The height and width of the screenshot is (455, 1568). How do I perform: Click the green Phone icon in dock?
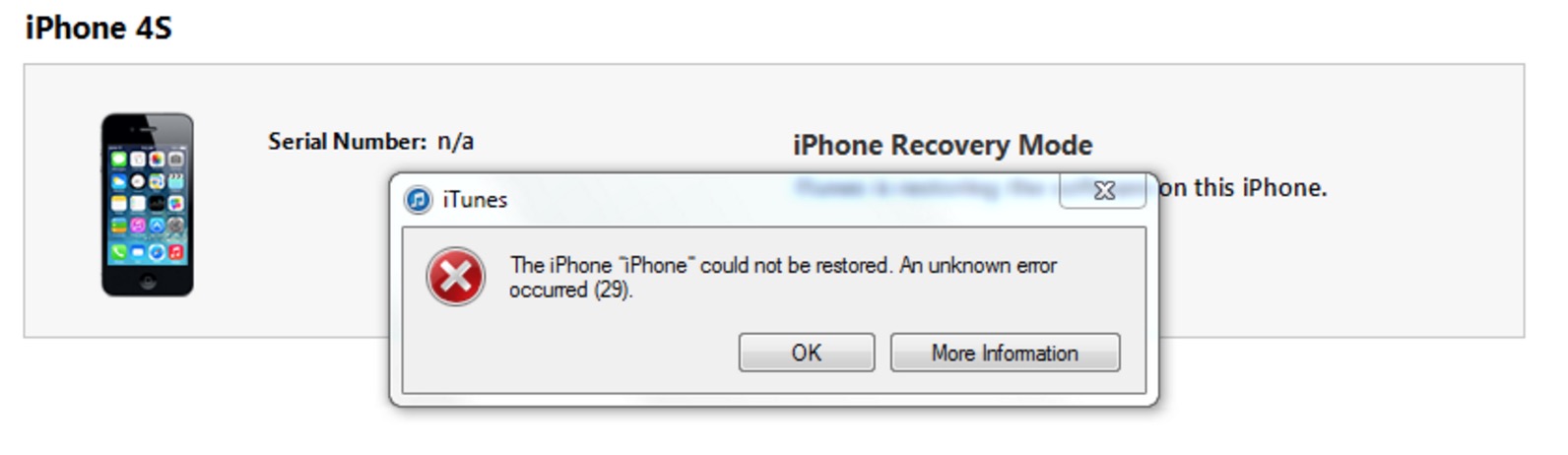coord(119,252)
